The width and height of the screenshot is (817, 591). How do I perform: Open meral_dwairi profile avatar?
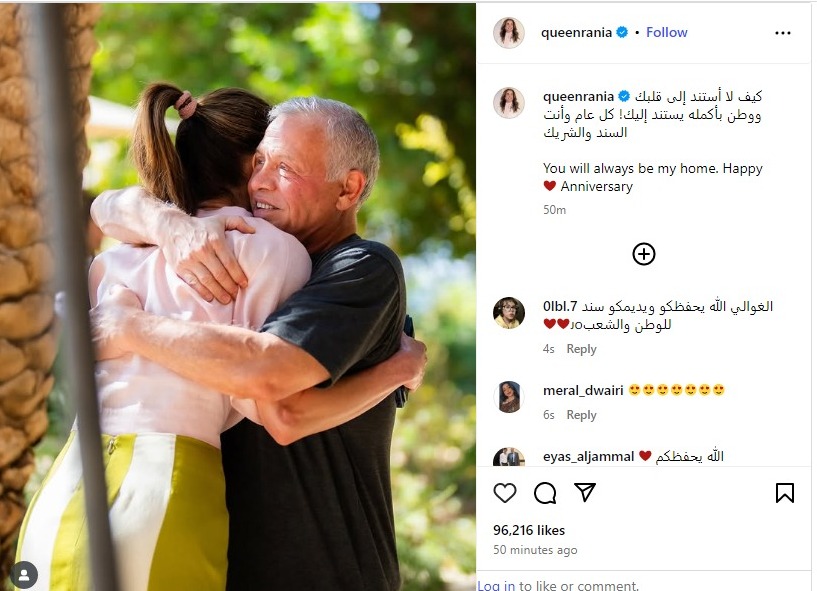[x=509, y=397]
